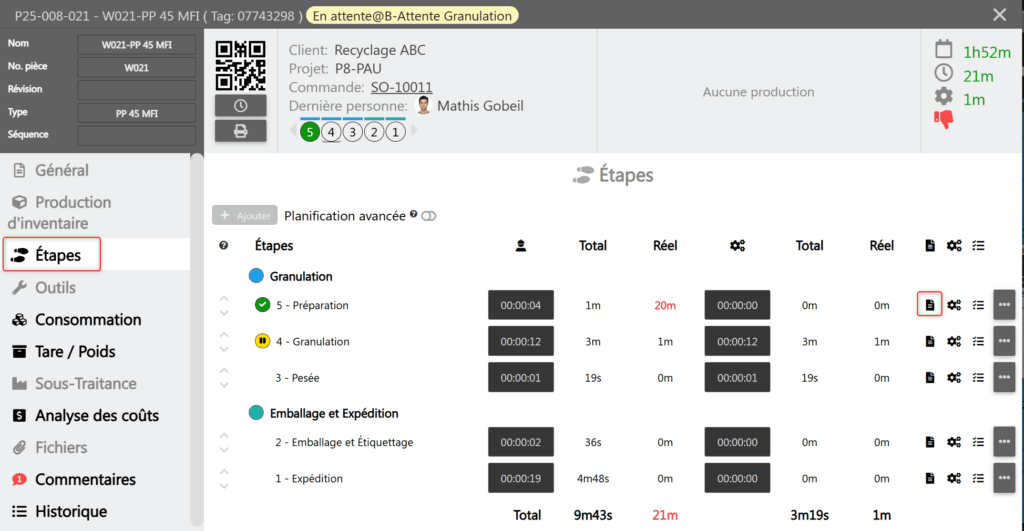
Task: Move the 4 - Granulation step up with its arrow
Action: pos(224,334)
